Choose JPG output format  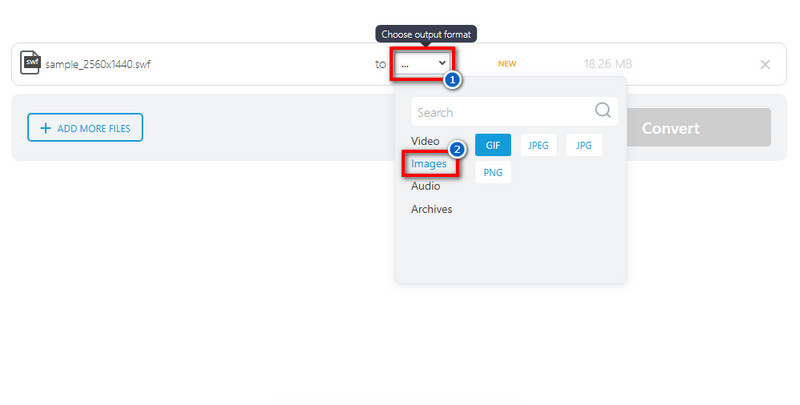584,145
